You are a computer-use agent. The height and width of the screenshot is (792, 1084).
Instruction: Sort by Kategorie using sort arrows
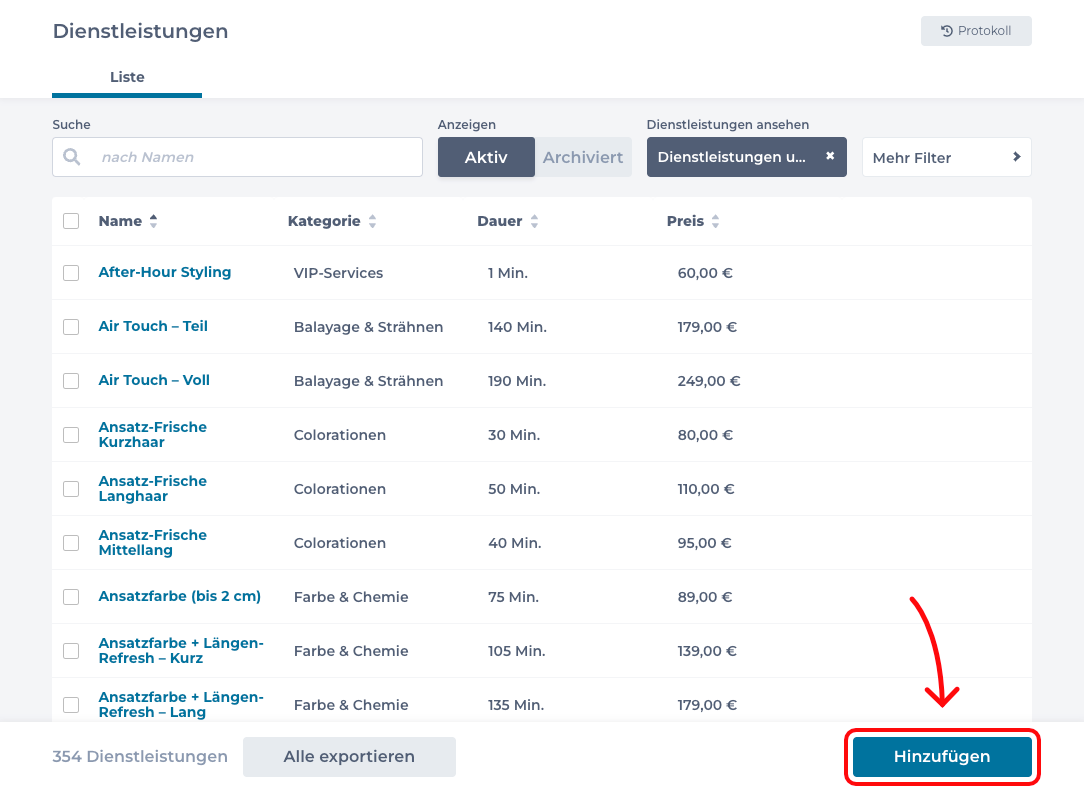point(372,222)
